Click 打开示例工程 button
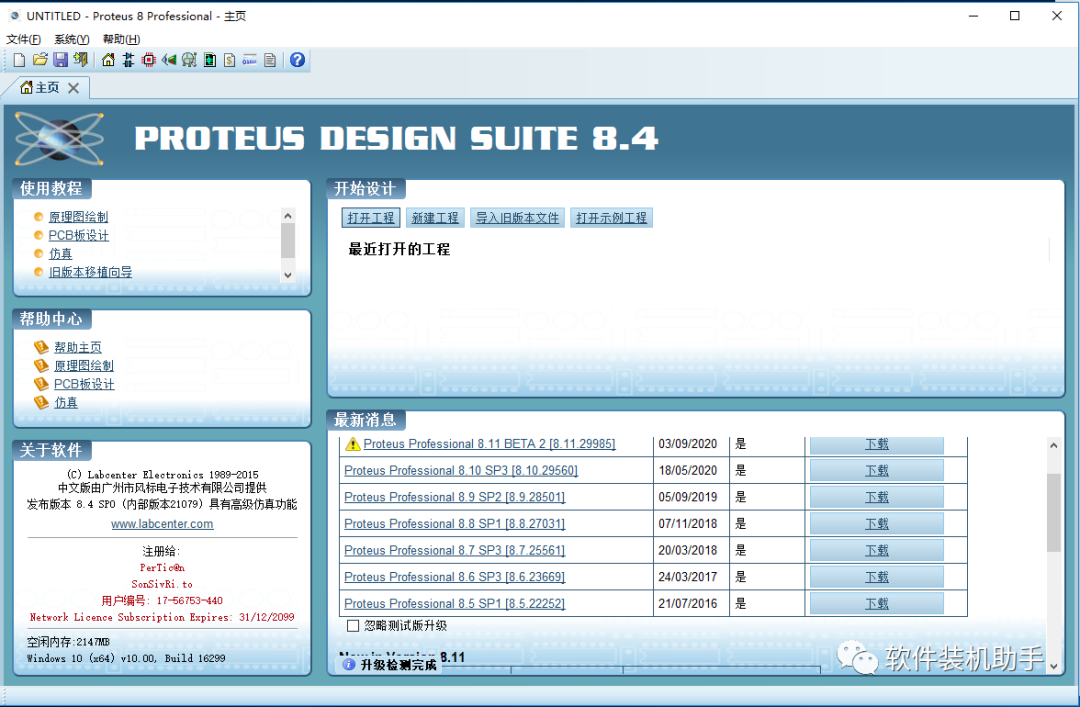Screen dimensions: 1080x707 pos(612,218)
